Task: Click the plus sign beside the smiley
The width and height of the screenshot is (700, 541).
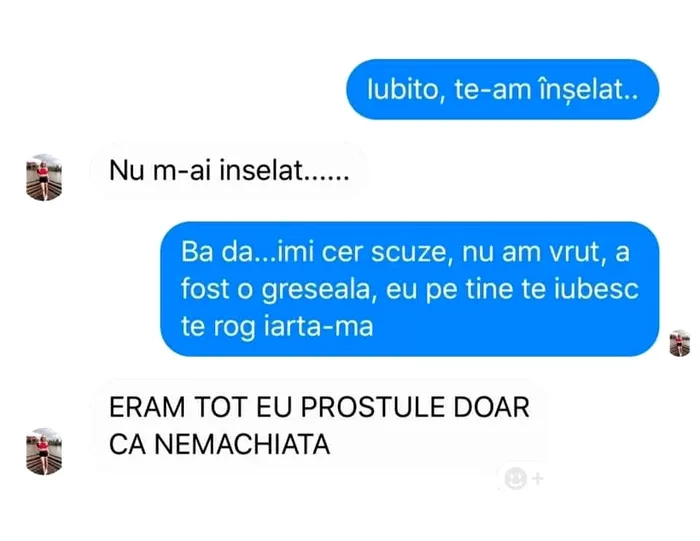Action: click(x=538, y=479)
